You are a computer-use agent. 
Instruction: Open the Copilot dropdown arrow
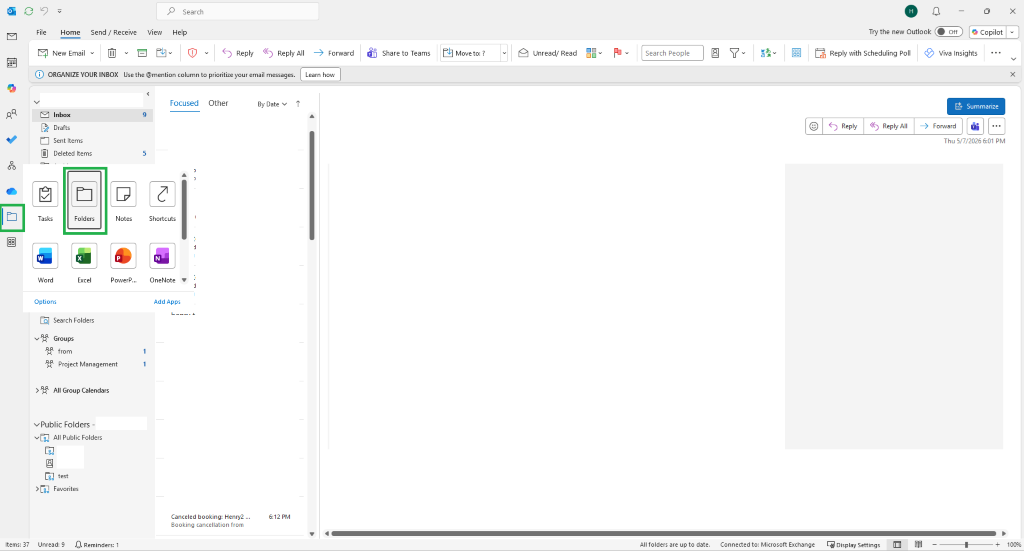(1012, 32)
